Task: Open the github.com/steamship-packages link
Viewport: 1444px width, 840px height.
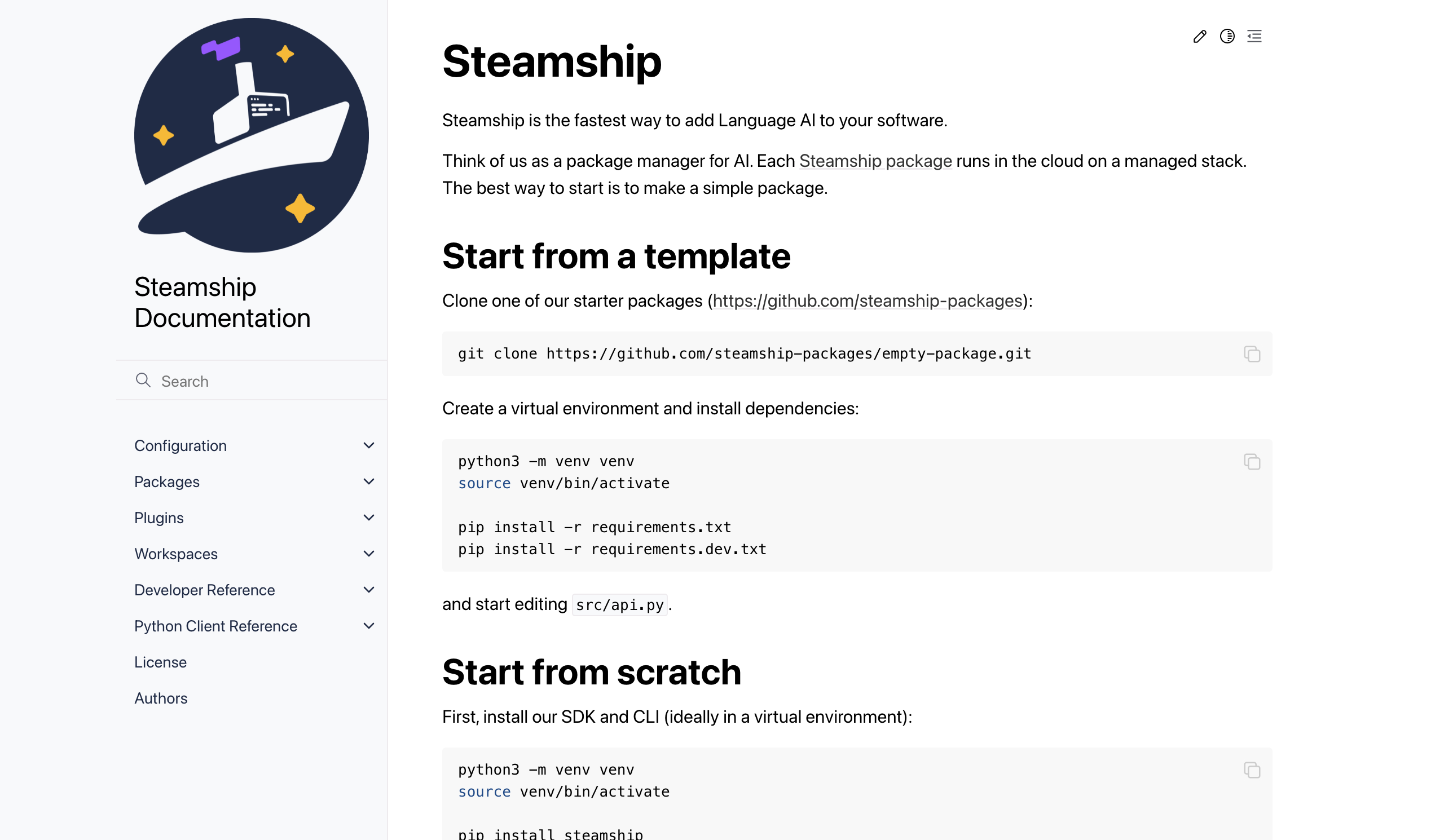Action: tap(868, 300)
